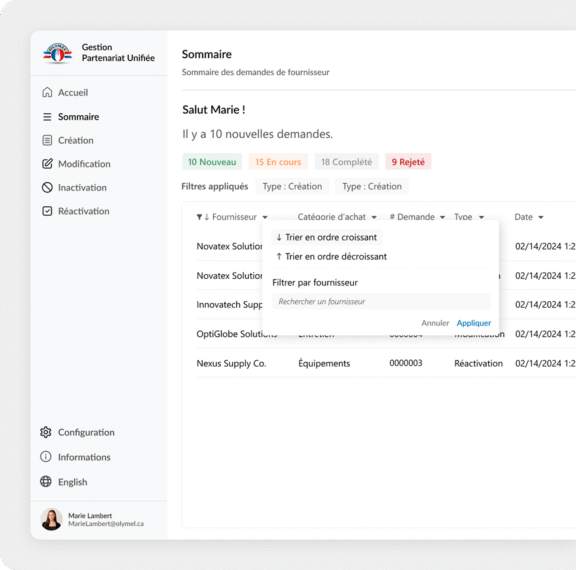The width and height of the screenshot is (576, 570).
Task: Click the Olymel logo in sidebar header
Action: coord(58,53)
